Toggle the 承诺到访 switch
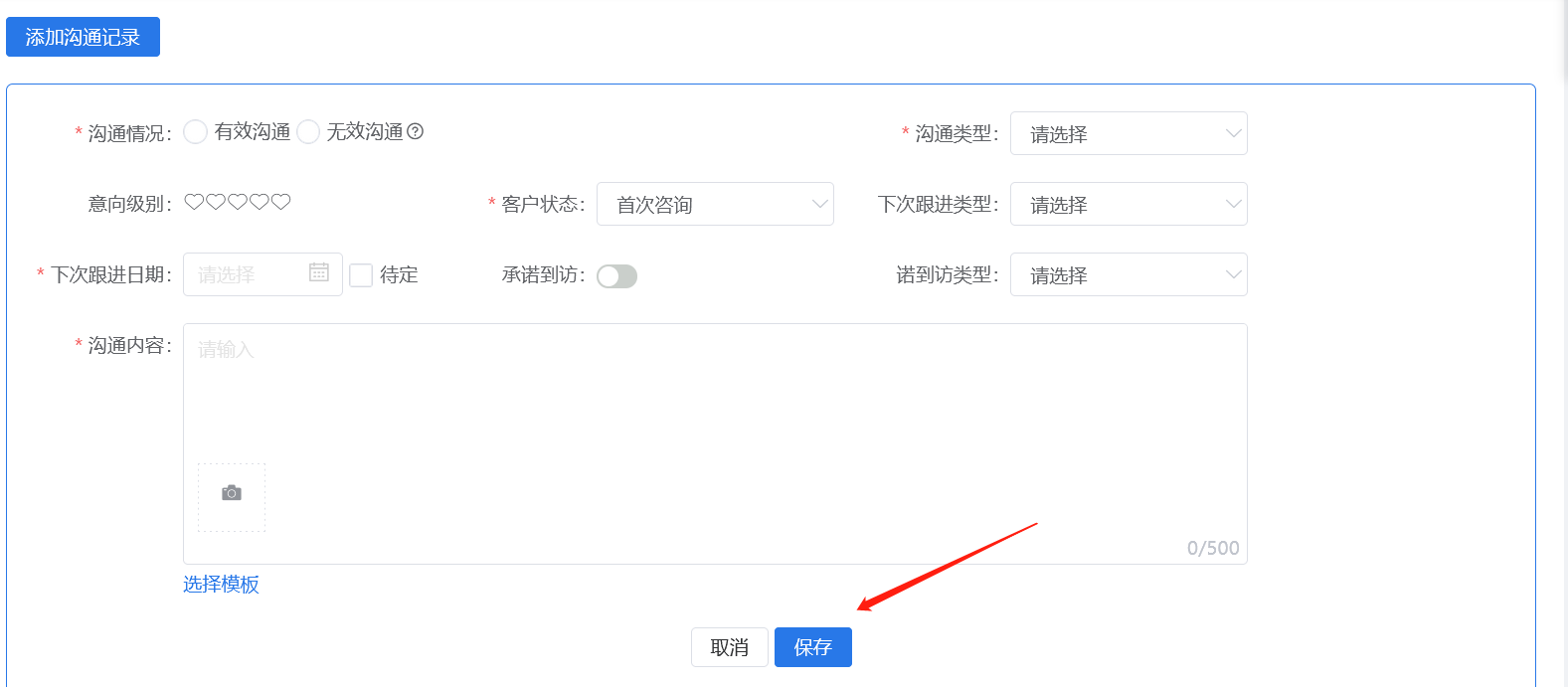The height and width of the screenshot is (687, 1568). click(x=616, y=276)
